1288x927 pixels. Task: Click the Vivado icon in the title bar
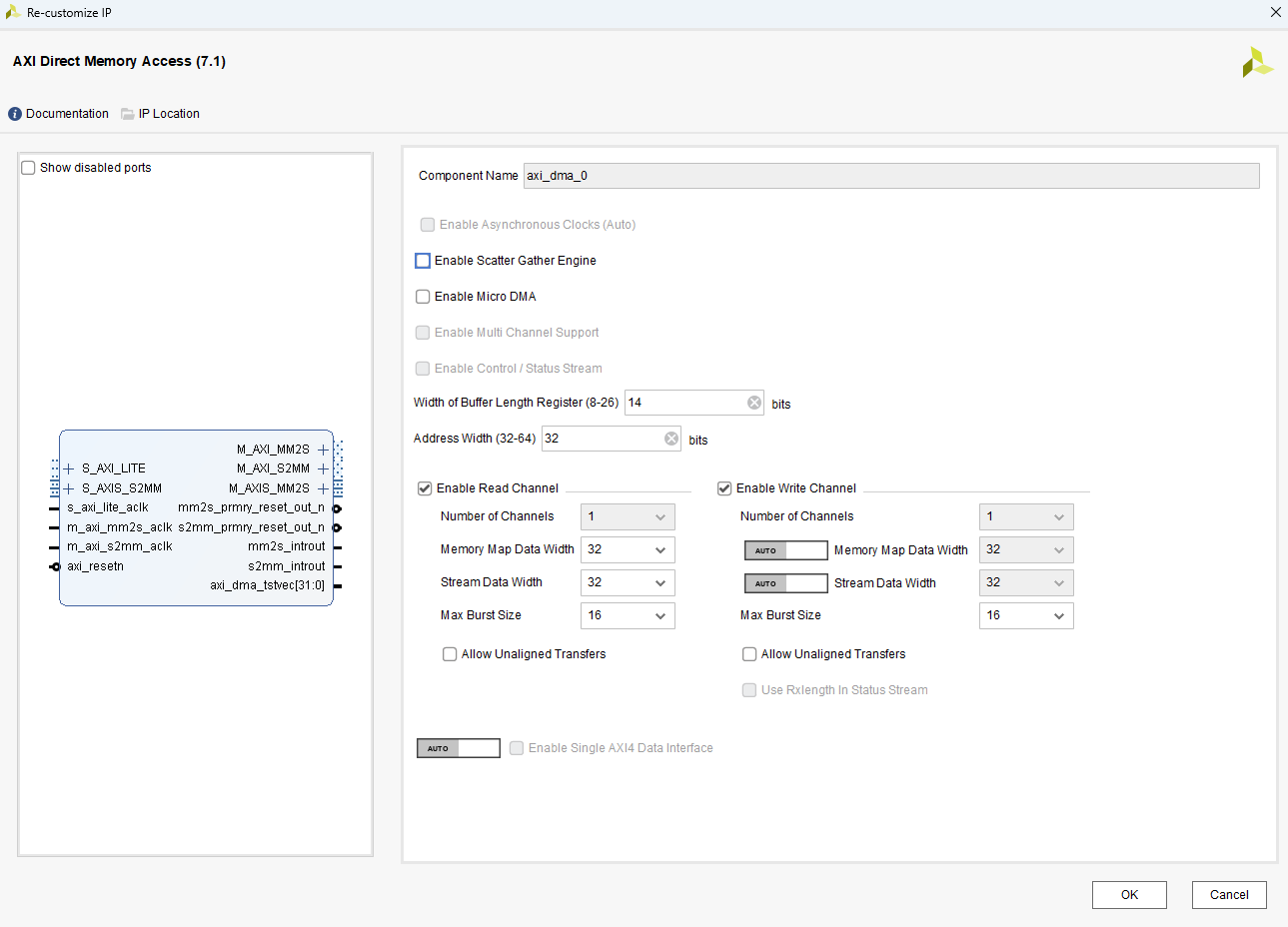[13, 12]
